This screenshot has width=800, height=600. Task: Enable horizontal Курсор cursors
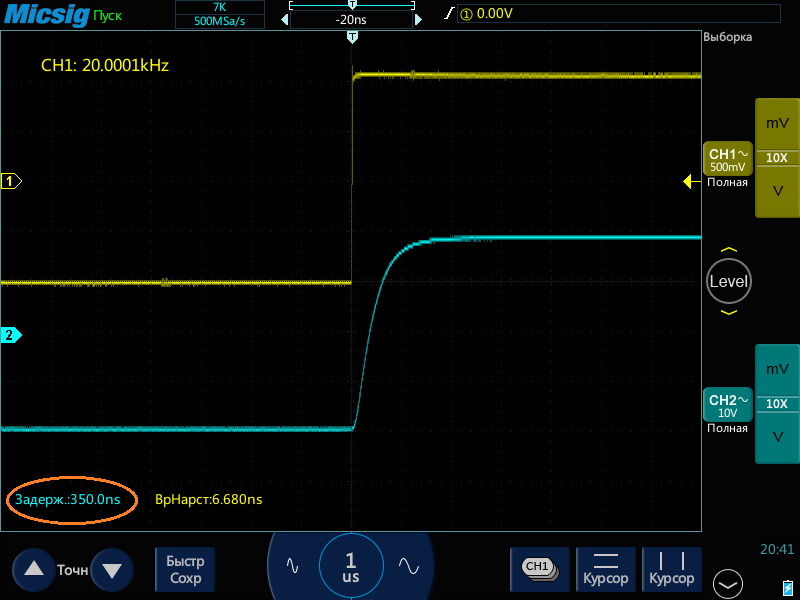point(606,569)
